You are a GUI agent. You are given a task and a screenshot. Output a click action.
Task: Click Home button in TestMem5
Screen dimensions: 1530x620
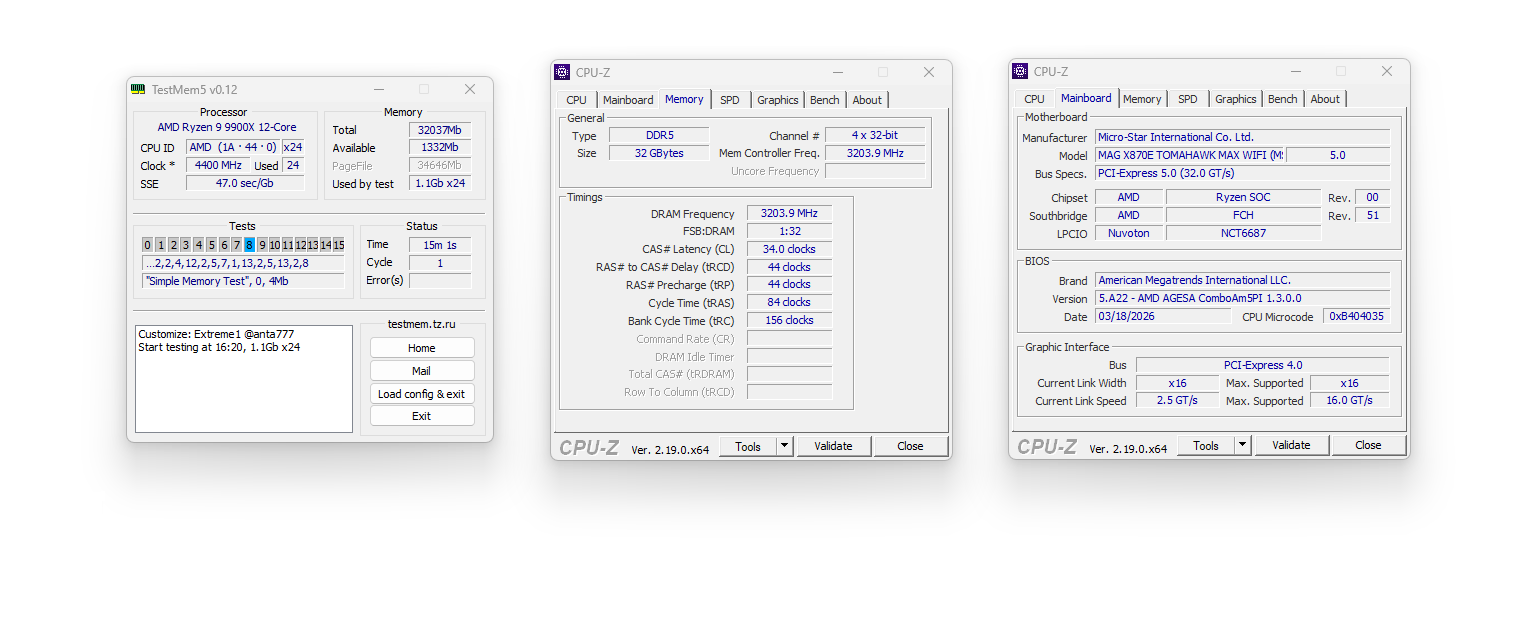tap(422, 347)
